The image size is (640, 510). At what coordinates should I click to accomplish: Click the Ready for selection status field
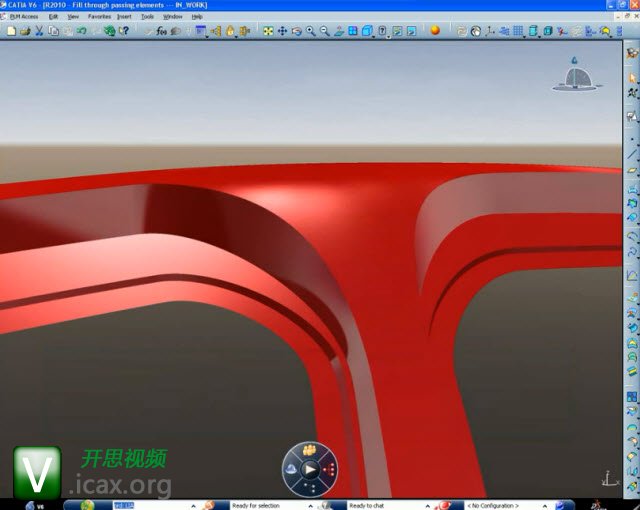[256, 505]
